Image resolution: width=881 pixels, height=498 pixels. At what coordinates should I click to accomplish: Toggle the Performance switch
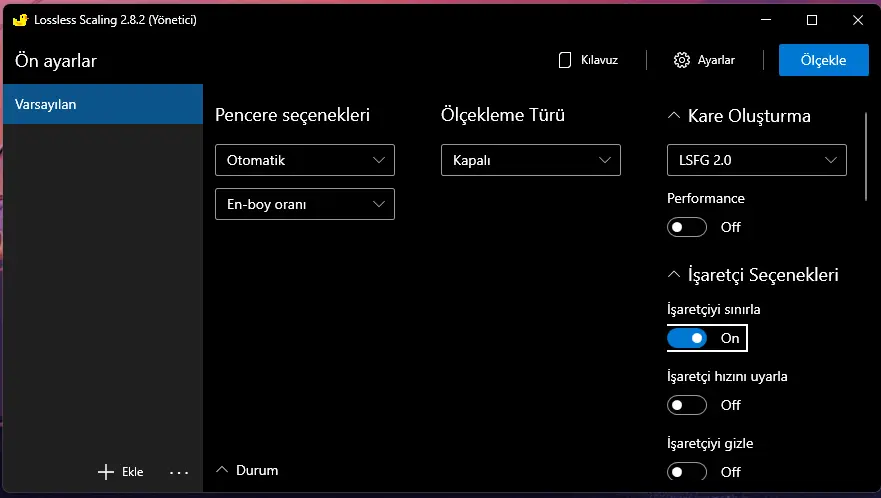687,227
